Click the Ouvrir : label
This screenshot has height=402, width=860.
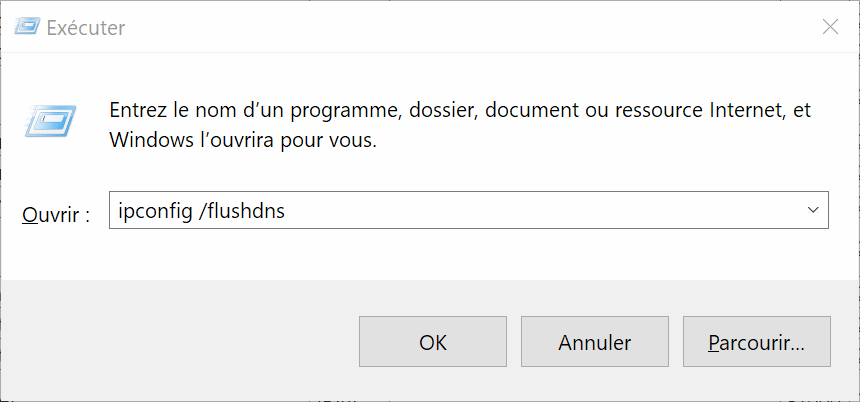(x=55, y=214)
